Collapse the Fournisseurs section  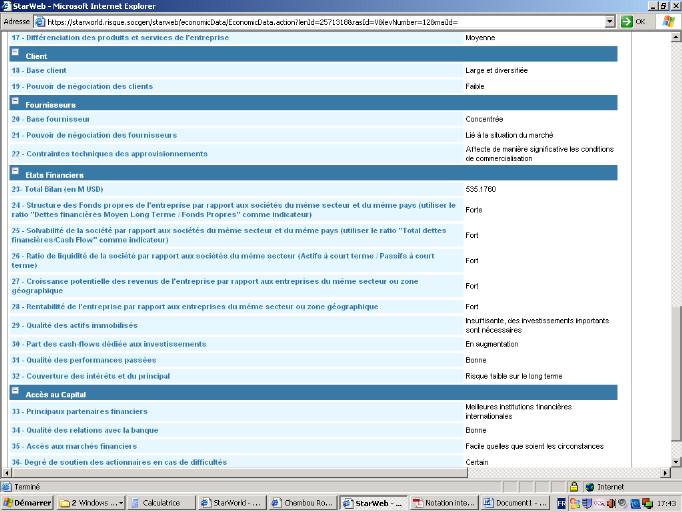(15, 101)
